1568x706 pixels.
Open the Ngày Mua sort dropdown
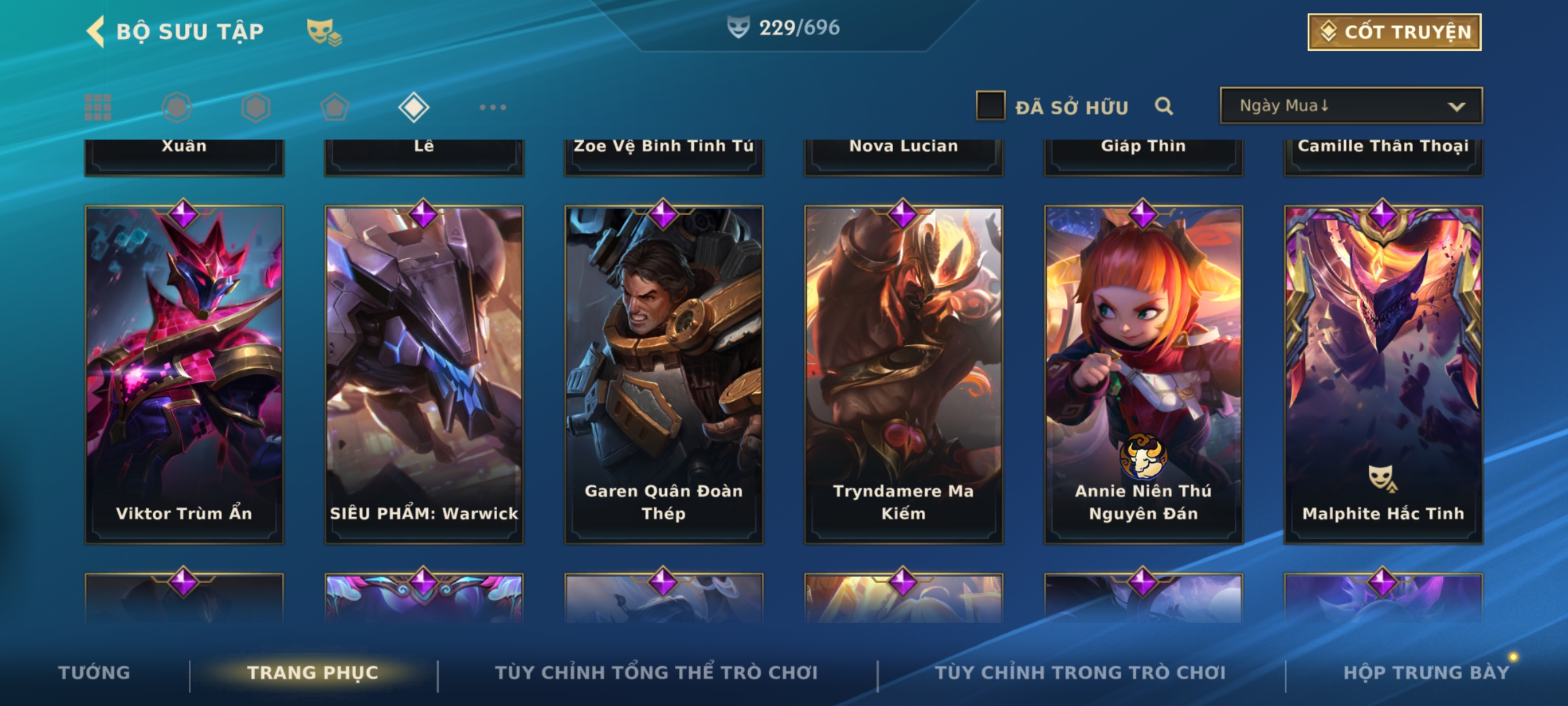(x=1351, y=105)
